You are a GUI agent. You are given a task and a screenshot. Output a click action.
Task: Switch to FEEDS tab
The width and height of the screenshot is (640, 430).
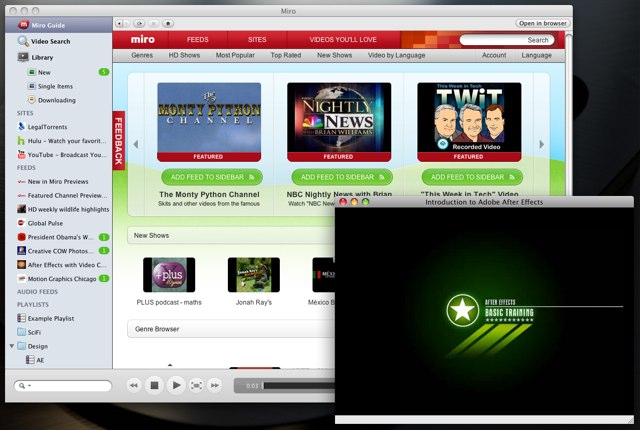[x=198, y=40]
